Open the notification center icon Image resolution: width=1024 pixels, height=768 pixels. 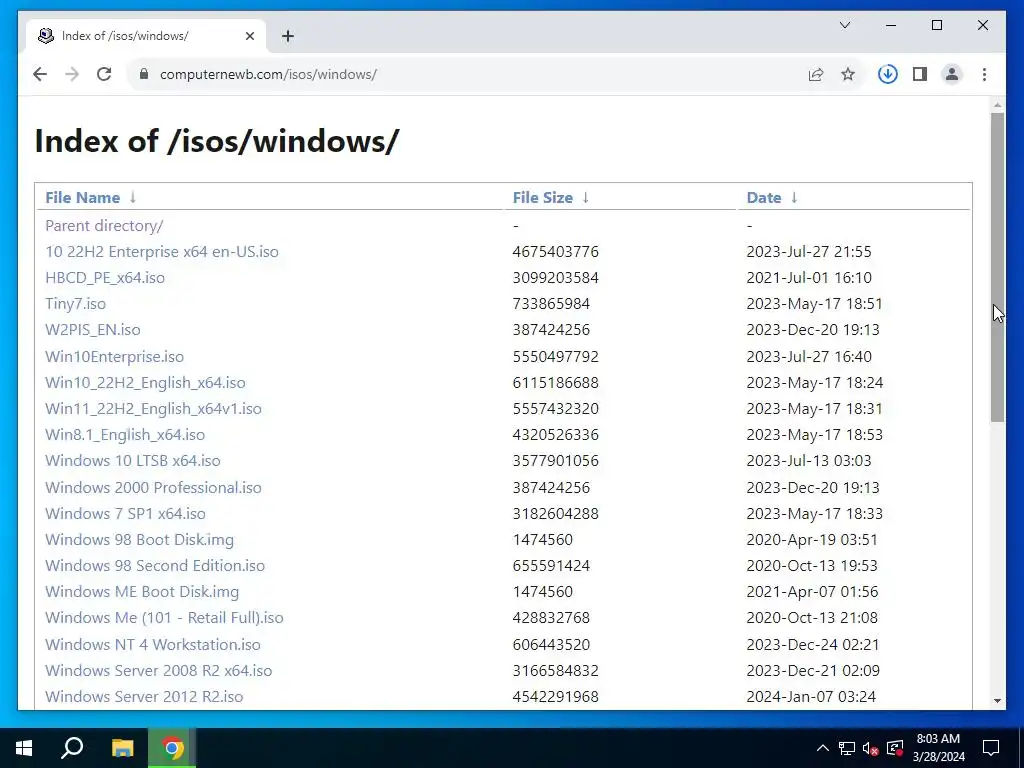[x=991, y=748]
